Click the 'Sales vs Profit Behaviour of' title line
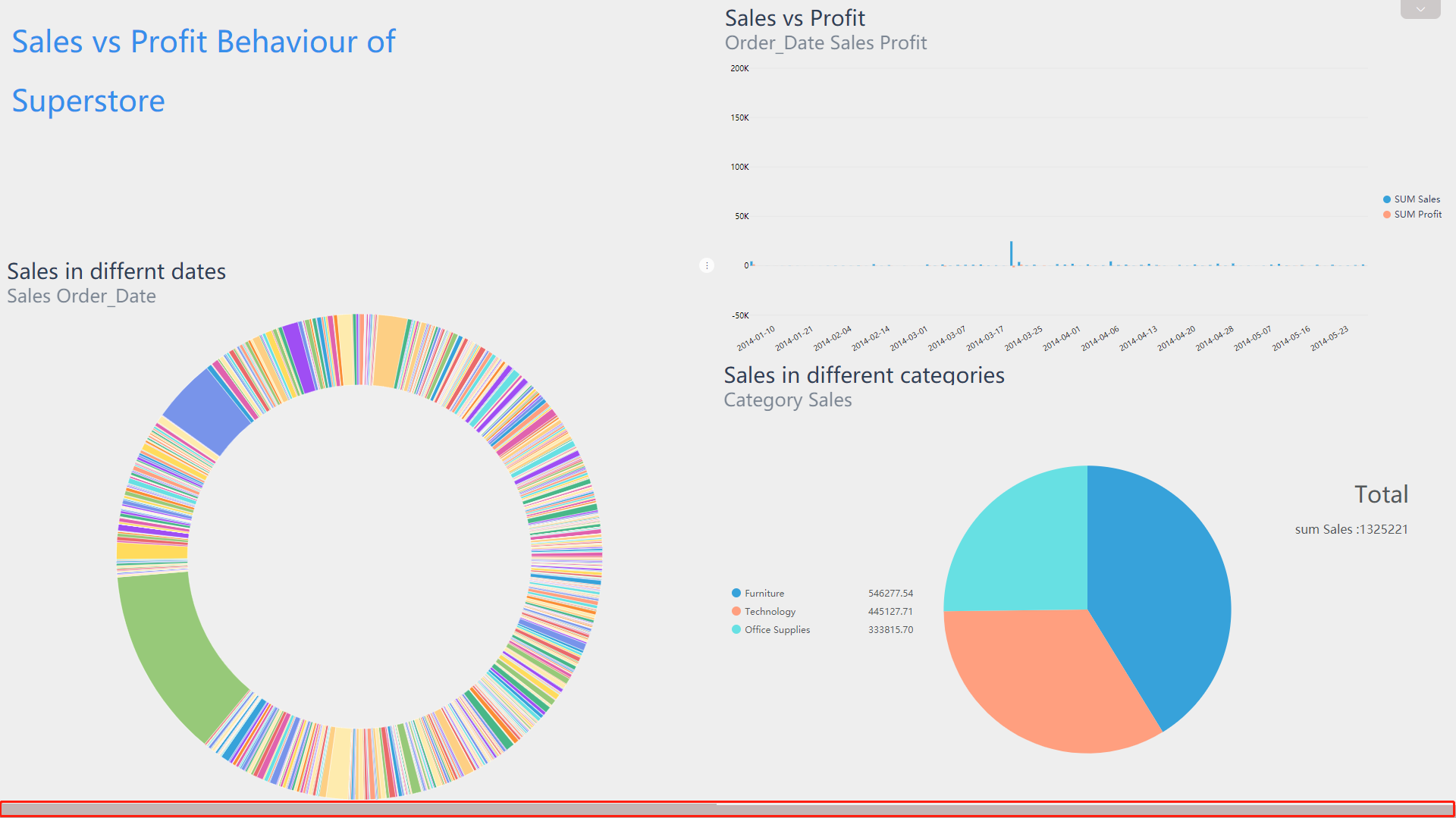The height and width of the screenshot is (818, 1456). (x=203, y=42)
